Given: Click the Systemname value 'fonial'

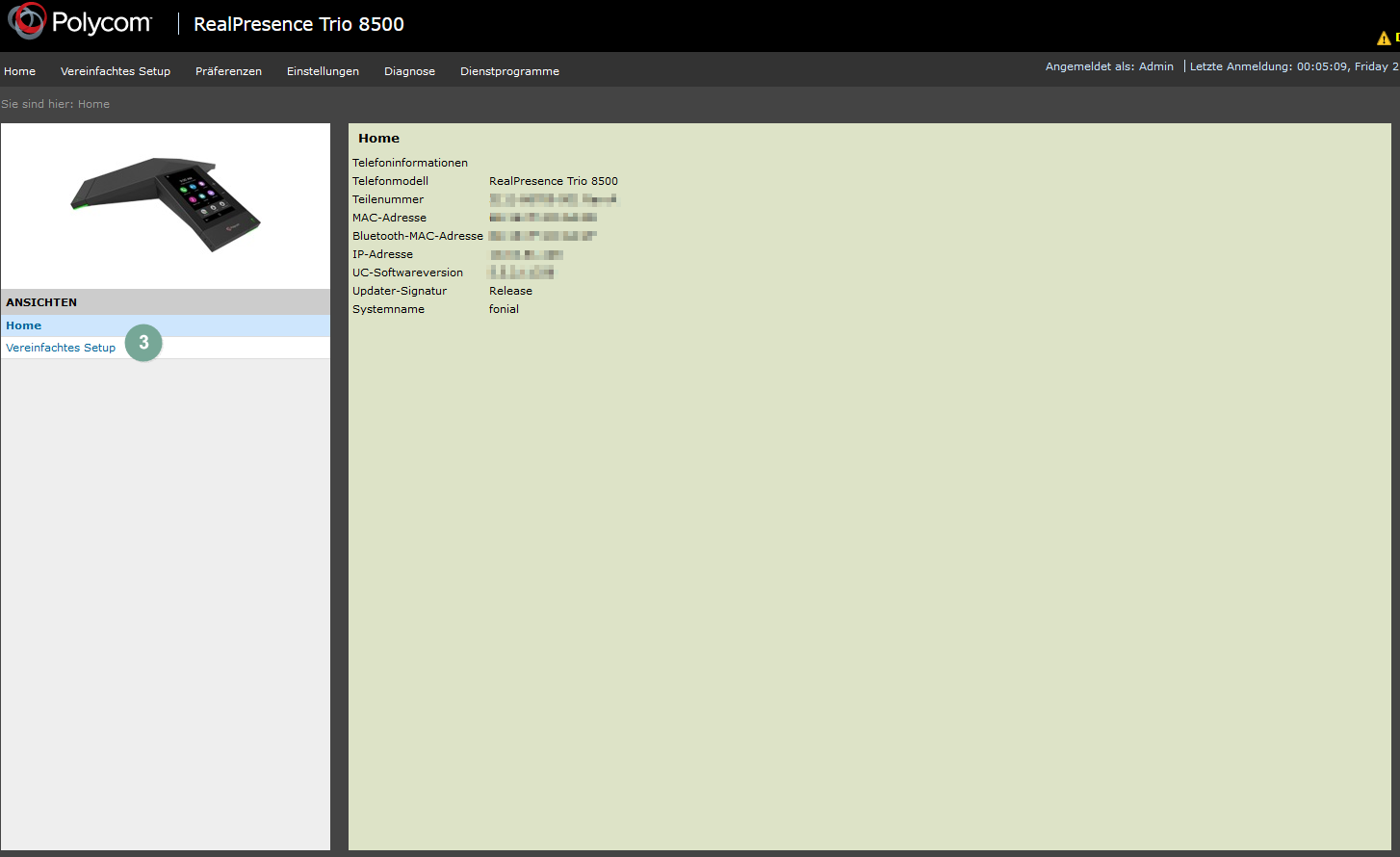Looking at the screenshot, I should point(504,309).
